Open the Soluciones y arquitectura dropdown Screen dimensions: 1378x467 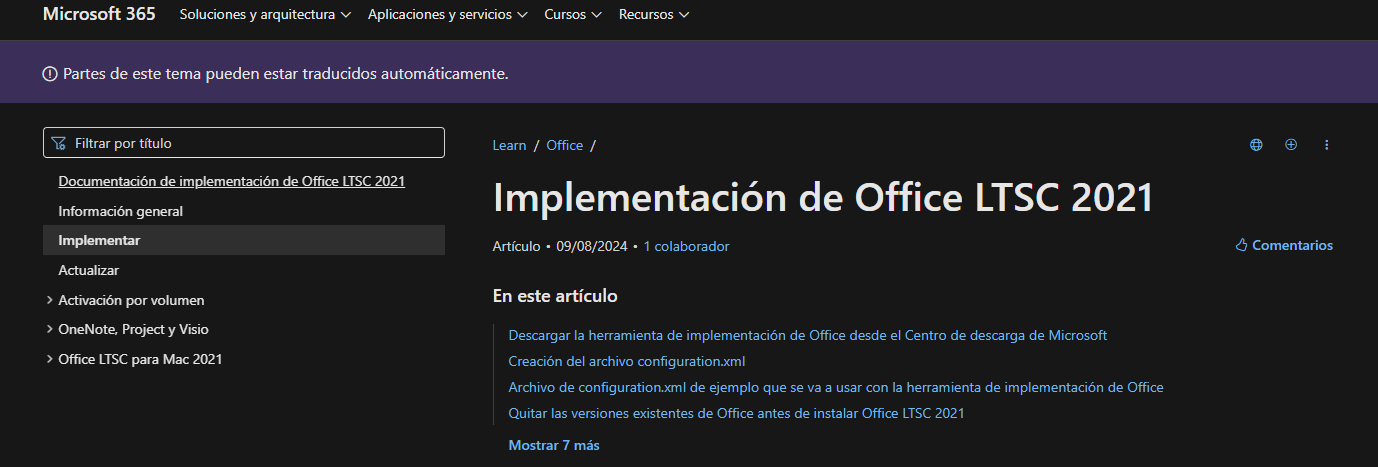point(265,15)
